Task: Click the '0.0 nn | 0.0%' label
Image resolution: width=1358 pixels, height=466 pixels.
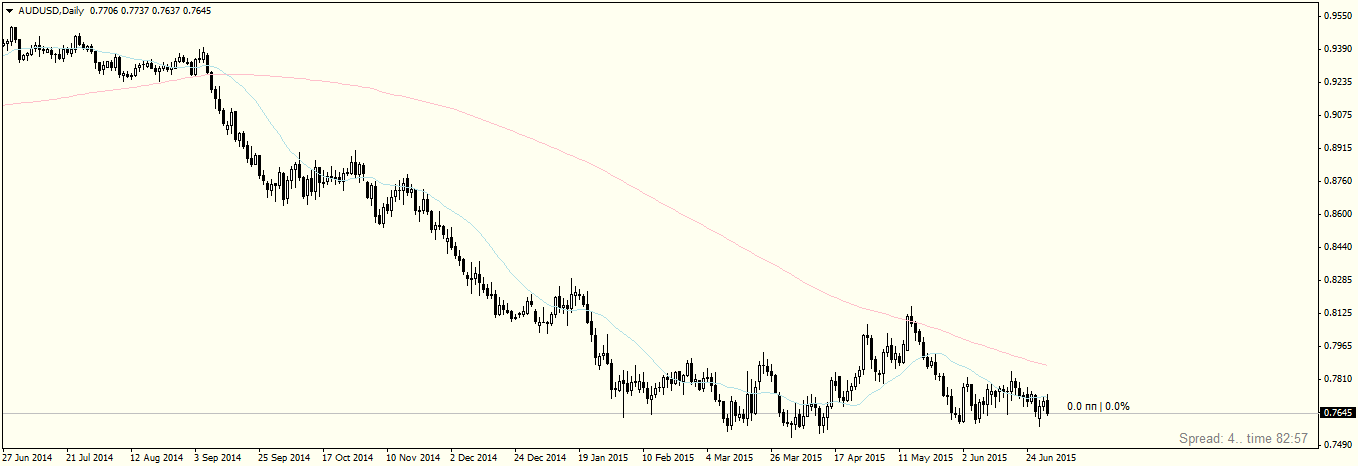Action: click(1098, 406)
